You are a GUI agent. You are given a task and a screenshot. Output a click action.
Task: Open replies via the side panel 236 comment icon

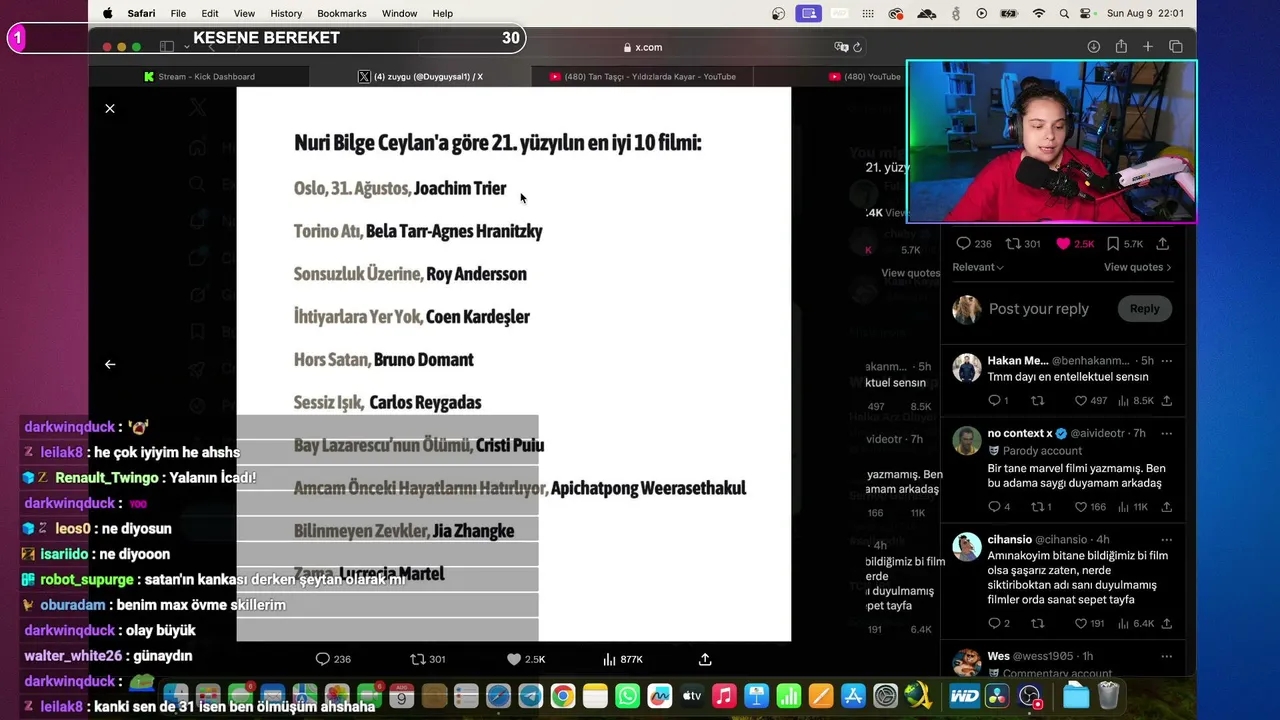[x=964, y=243]
